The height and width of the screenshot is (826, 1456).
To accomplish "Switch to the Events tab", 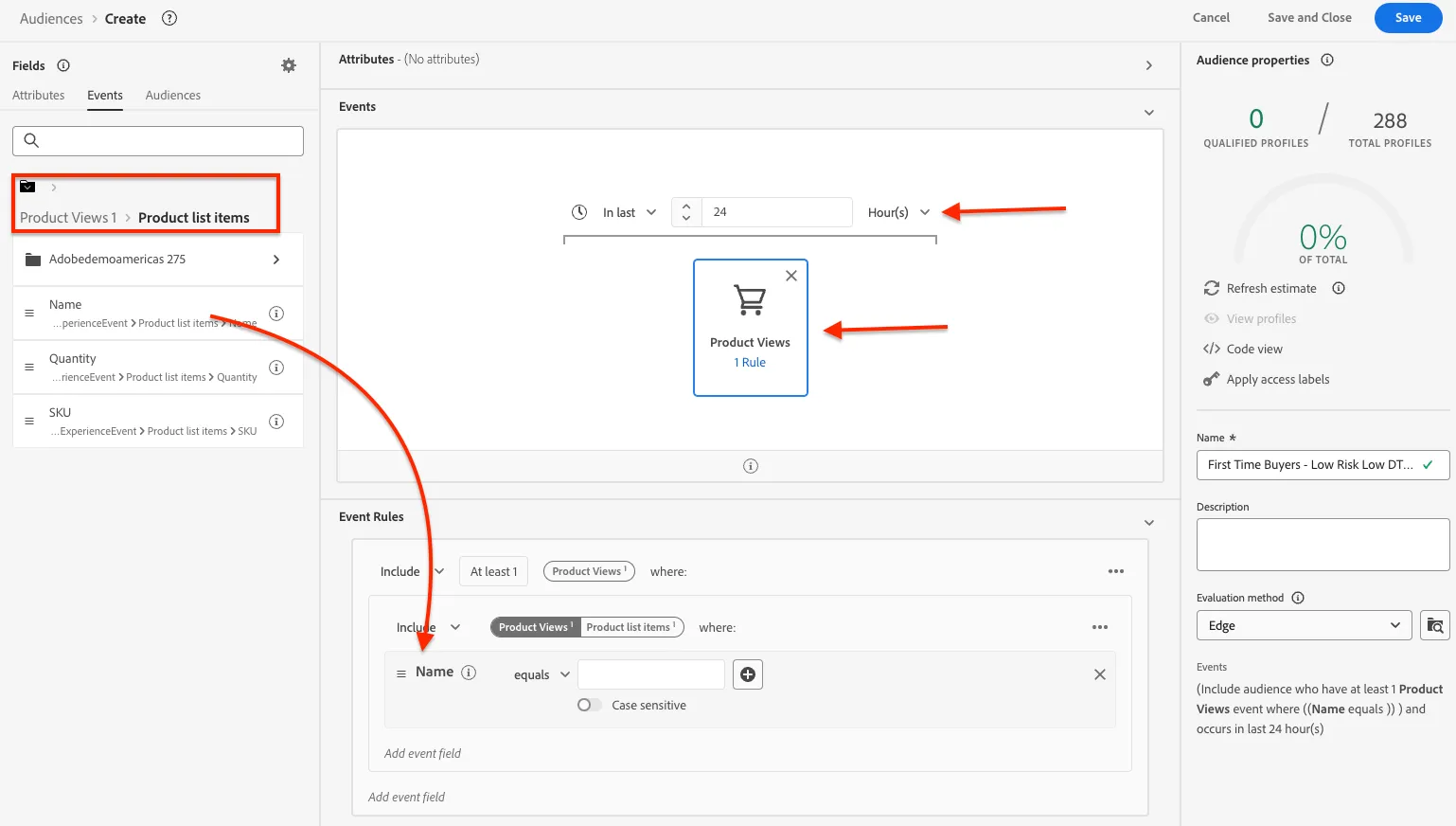I will [x=105, y=95].
